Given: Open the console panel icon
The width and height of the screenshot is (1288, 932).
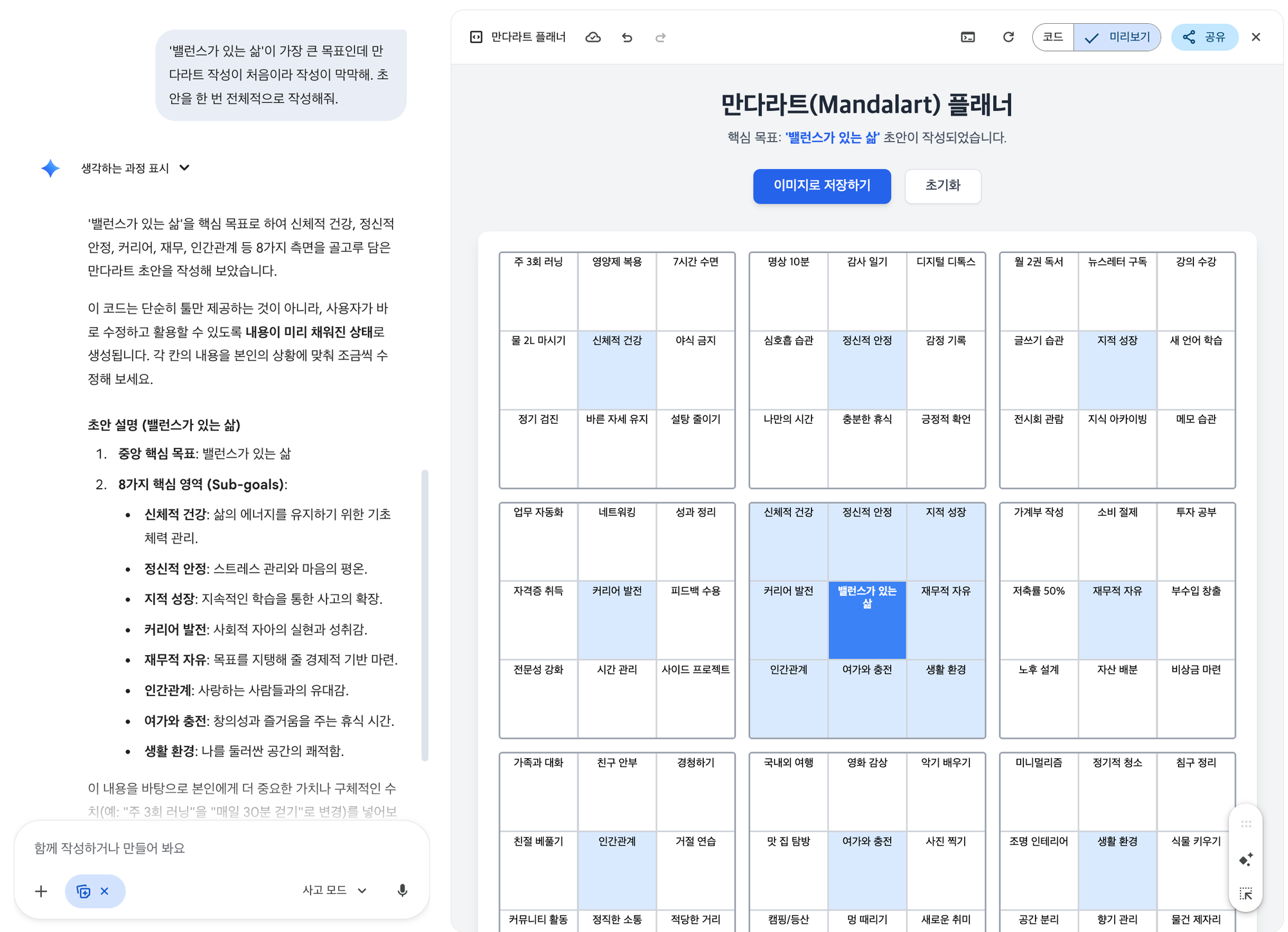Looking at the screenshot, I should [967, 37].
